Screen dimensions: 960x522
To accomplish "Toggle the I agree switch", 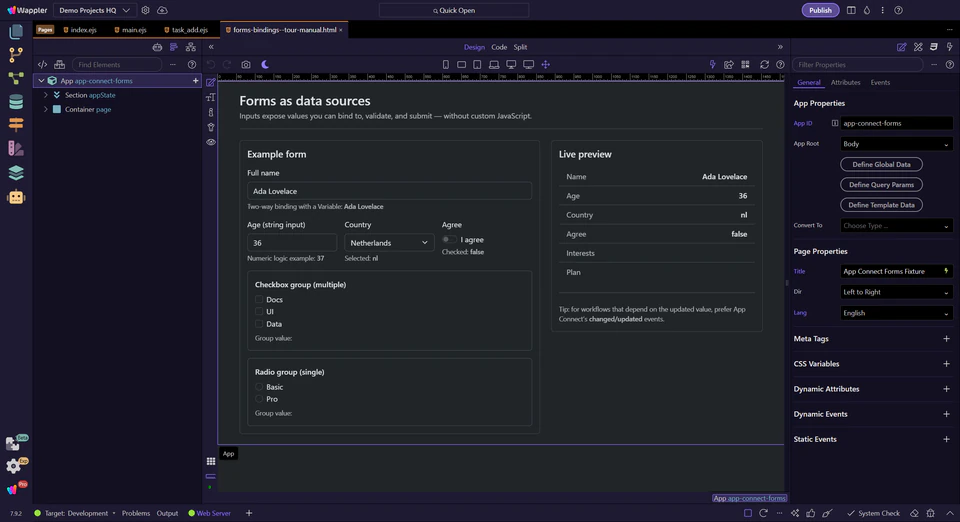I will point(449,239).
